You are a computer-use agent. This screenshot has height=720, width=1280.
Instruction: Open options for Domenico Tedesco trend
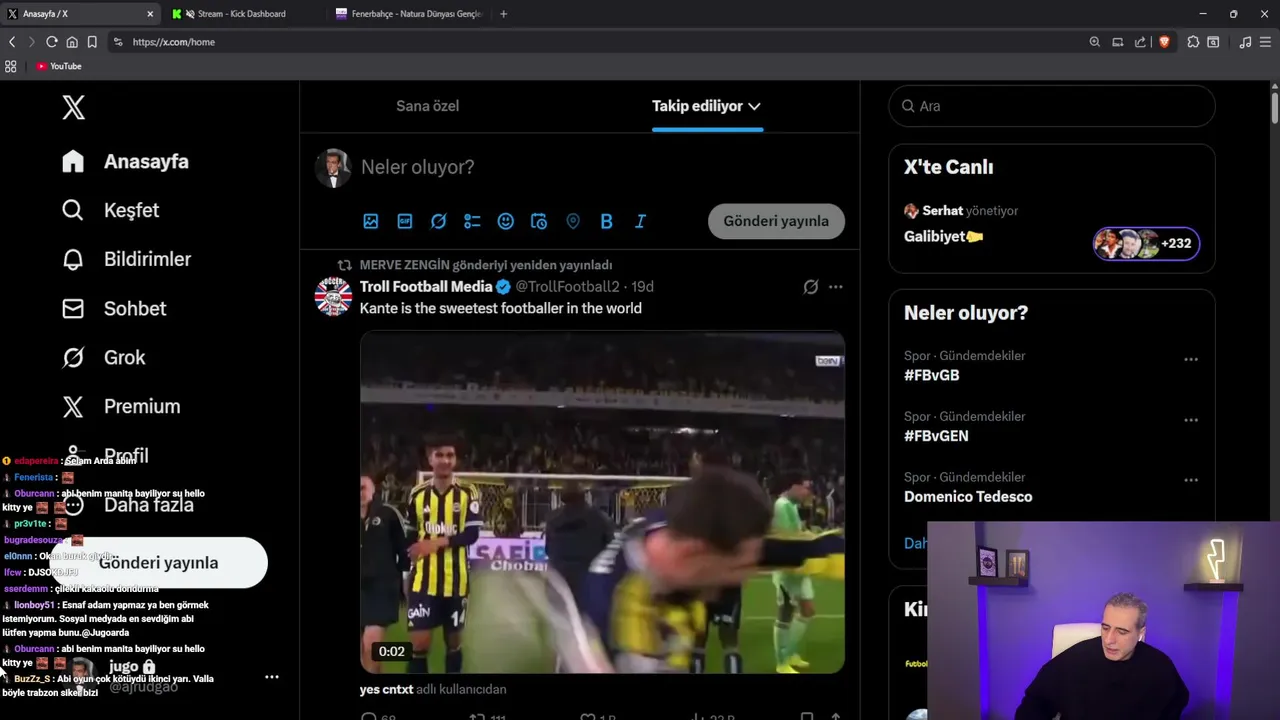pyautogui.click(x=1191, y=480)
